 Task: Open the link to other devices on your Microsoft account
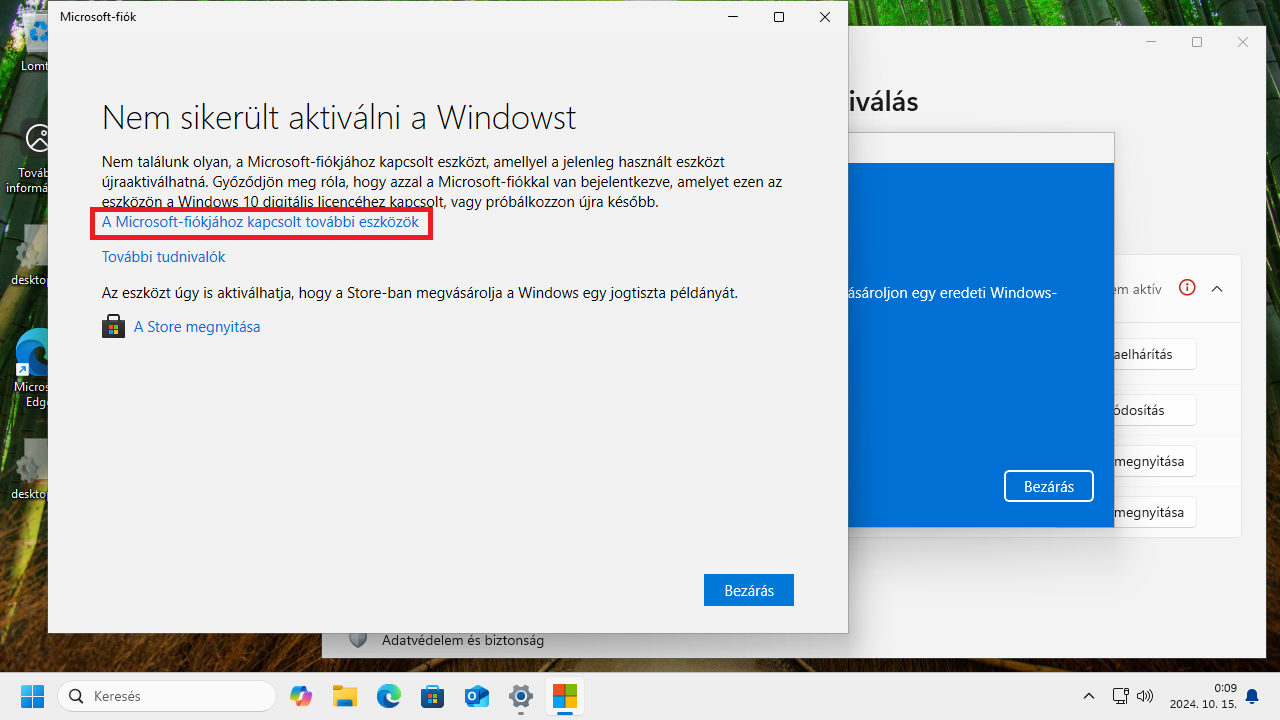pos(260,222)
